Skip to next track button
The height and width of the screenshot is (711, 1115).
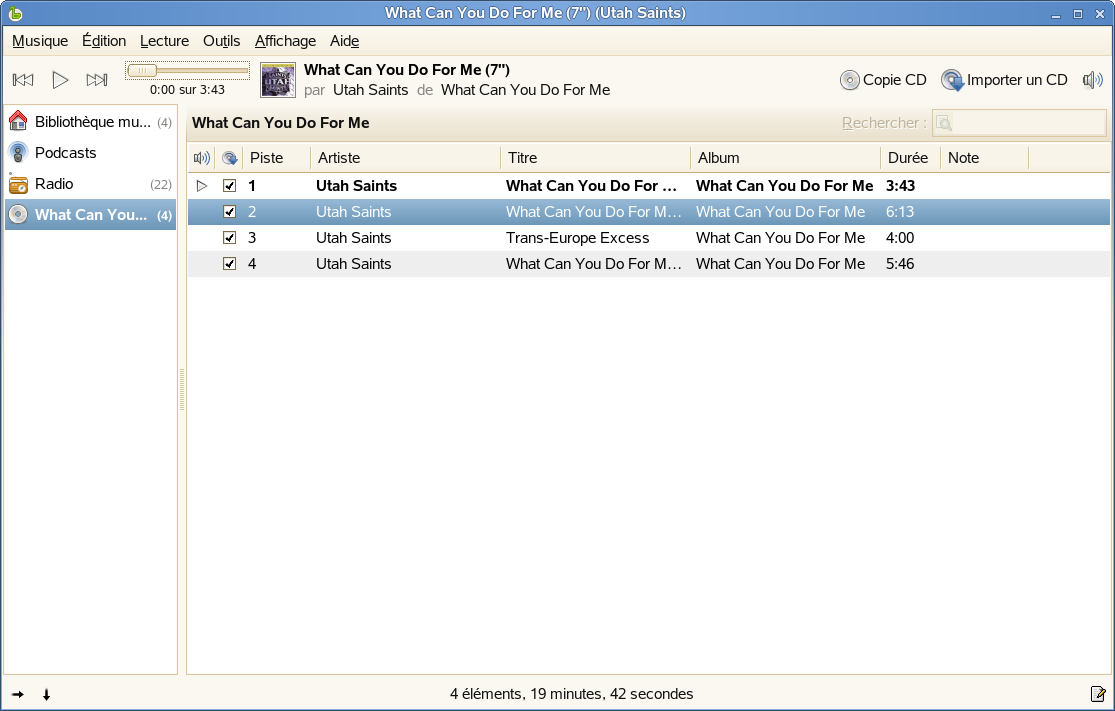click(97, 80)
